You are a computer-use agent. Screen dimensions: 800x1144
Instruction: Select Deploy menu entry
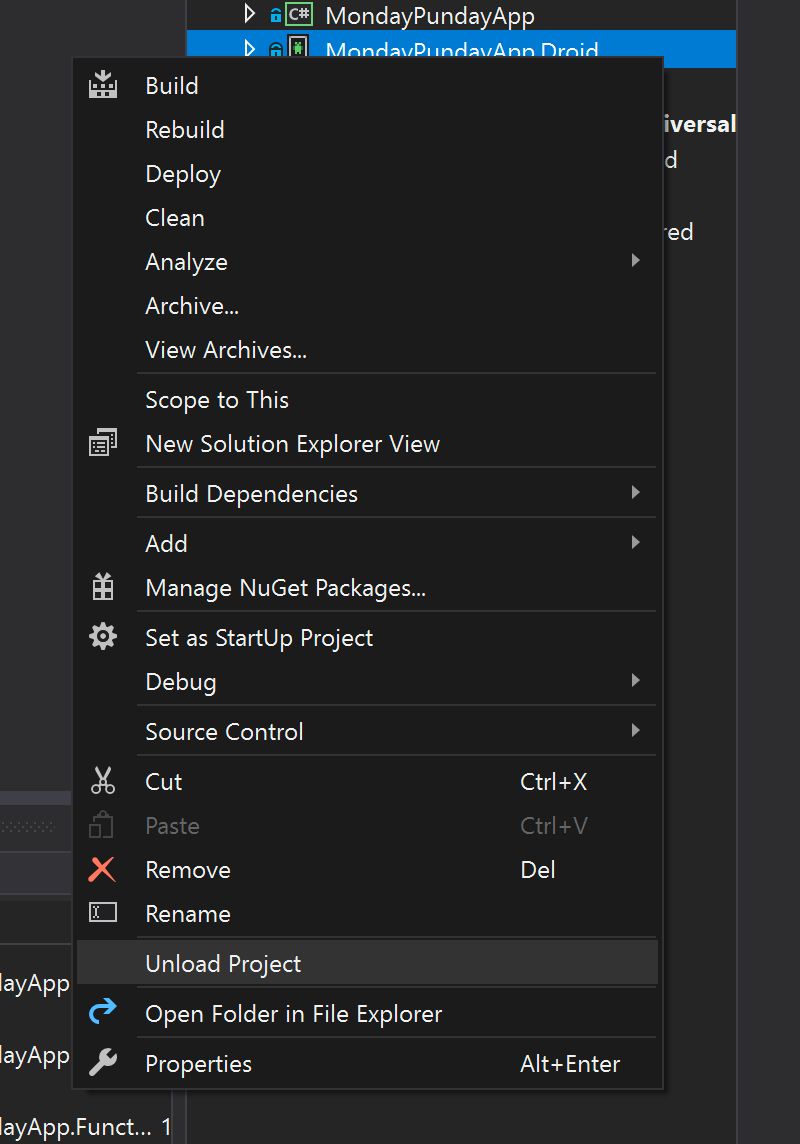[x=183, y=174]
